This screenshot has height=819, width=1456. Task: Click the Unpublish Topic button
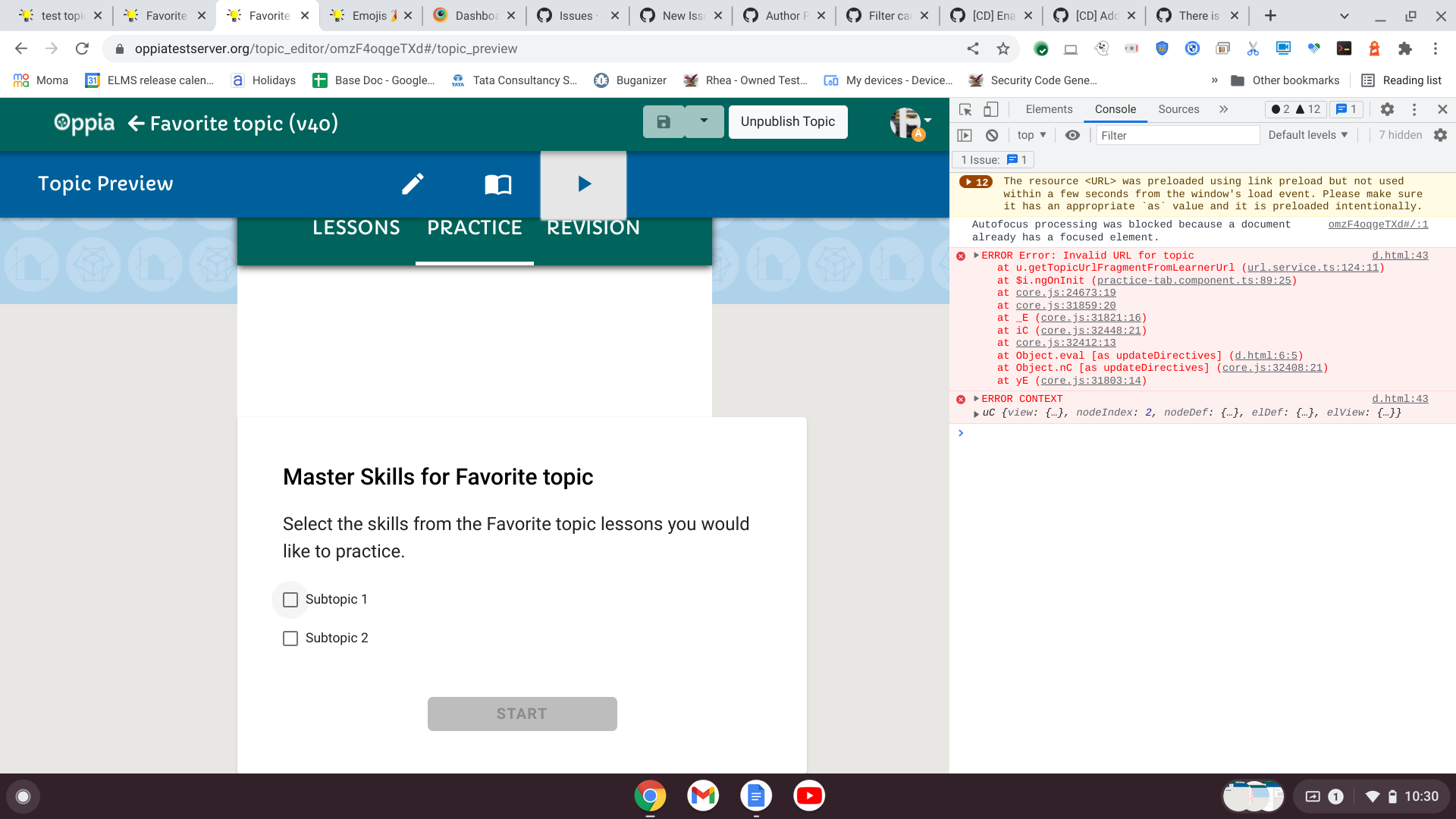pyautogui.click(x=787, y=121)
